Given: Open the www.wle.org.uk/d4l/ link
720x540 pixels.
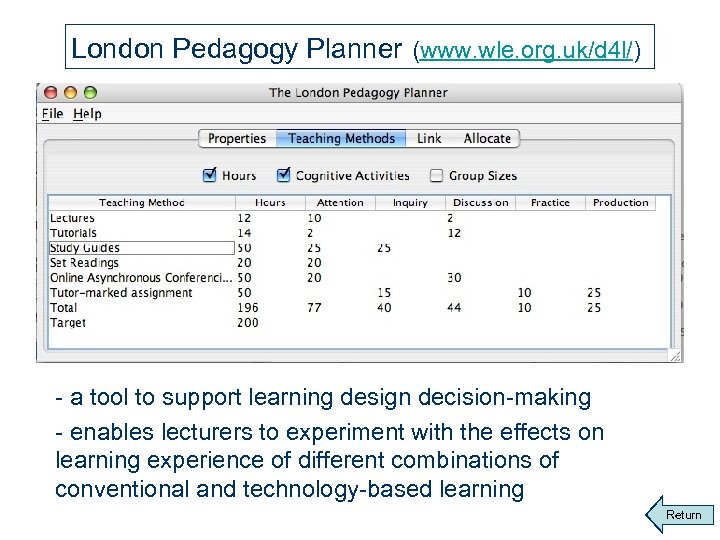Looking at the screenshot, I should pyautogui.click(x=527, y=49).
